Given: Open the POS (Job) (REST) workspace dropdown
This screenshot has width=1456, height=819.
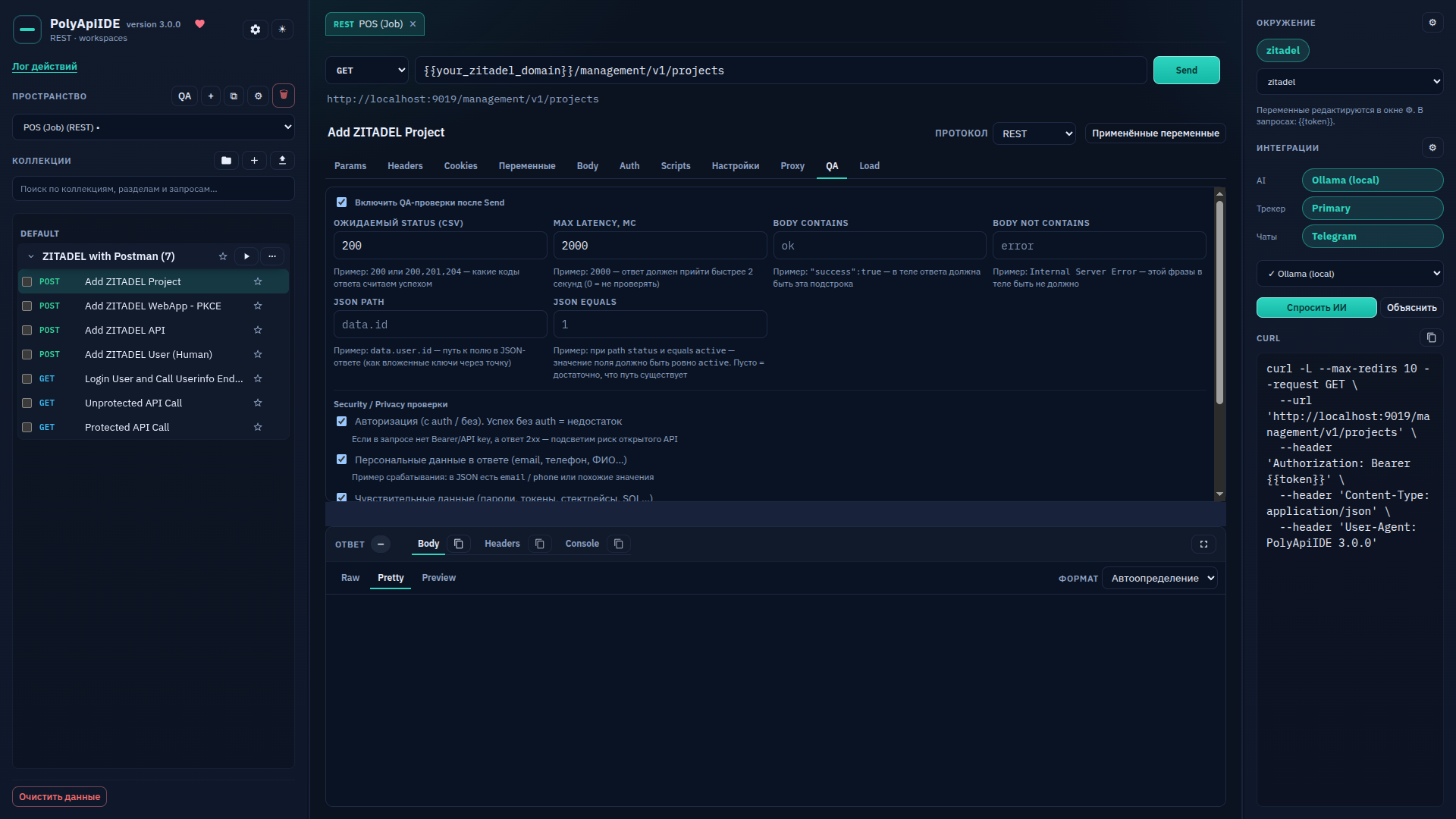Looking at the screenshot, I should 153,127.
